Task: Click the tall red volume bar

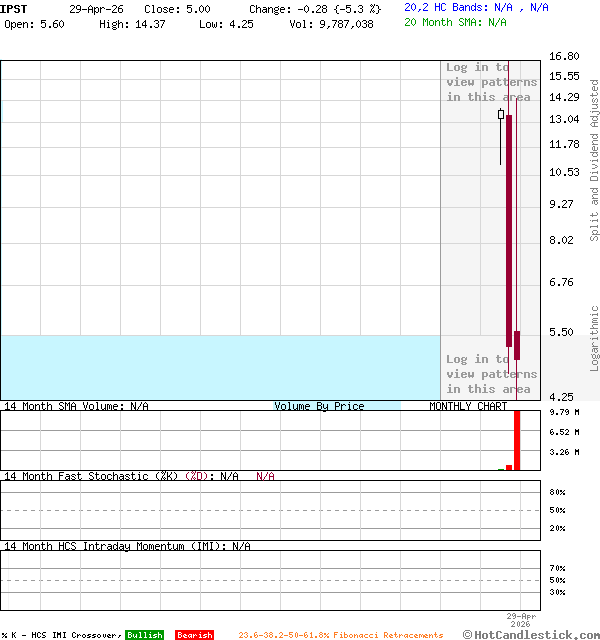Action: click(x=517, y=440)
